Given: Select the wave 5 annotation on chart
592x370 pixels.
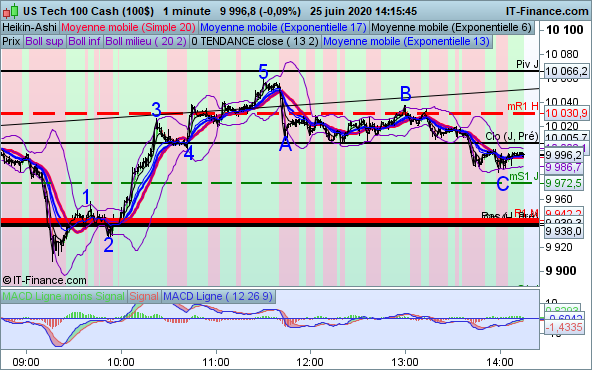Looking at the screenshot, I should point(263,72).
